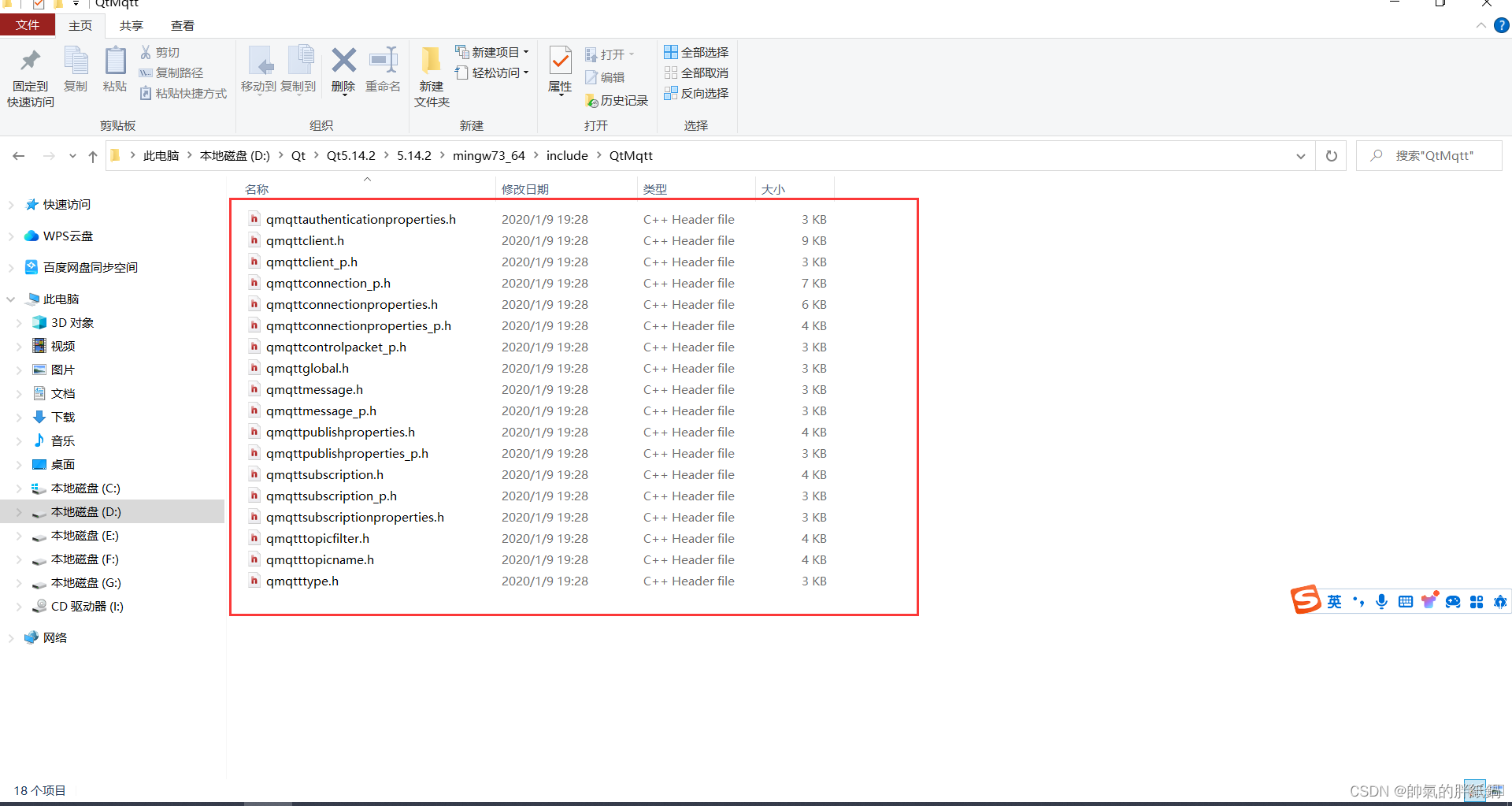Select 百度网盘同步空间 in navigation pane
Viewport: 1512px width, 806px height.
click(90, 268)
